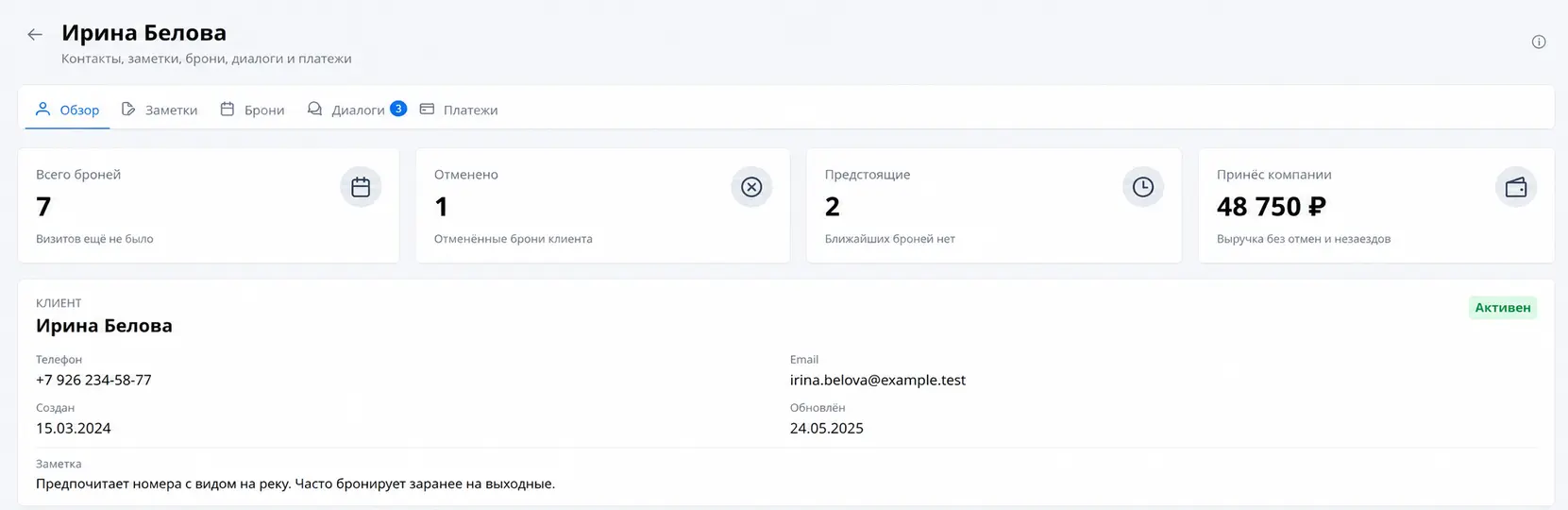The image size is (1568, 510).
Task: Click the Отменено label
Action: (x=466, y=175)
